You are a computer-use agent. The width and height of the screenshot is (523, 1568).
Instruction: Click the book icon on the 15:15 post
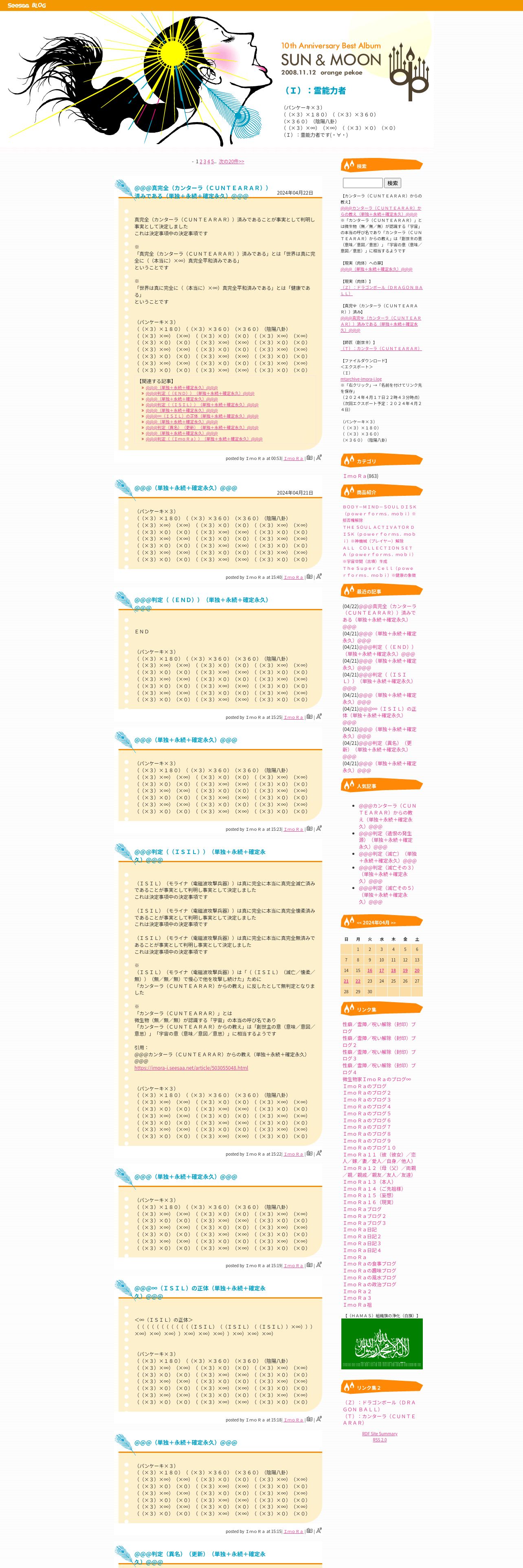click(309, 1531)
